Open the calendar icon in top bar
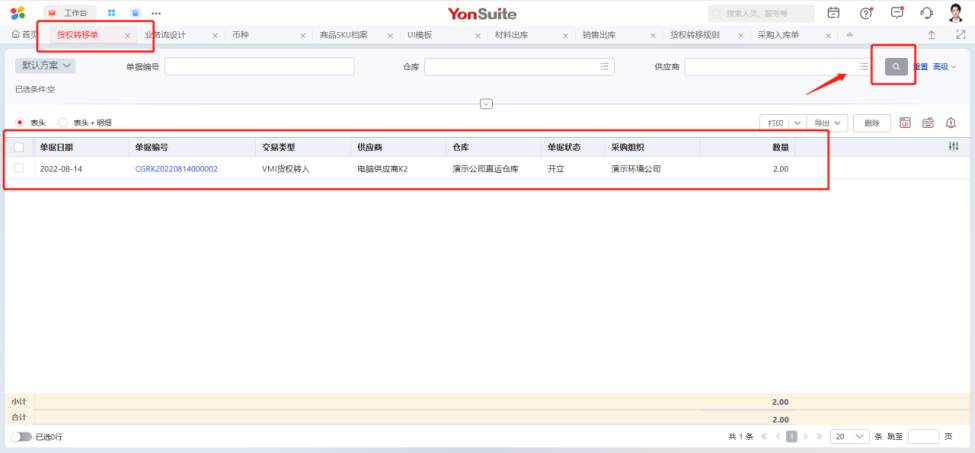 point(833,13)
